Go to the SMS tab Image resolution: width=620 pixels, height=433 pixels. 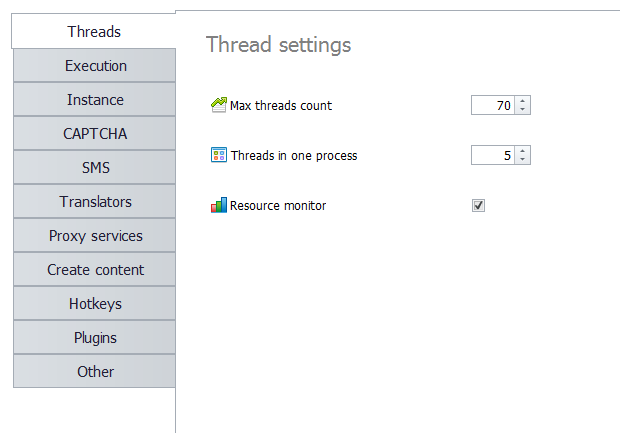point(95,168)
